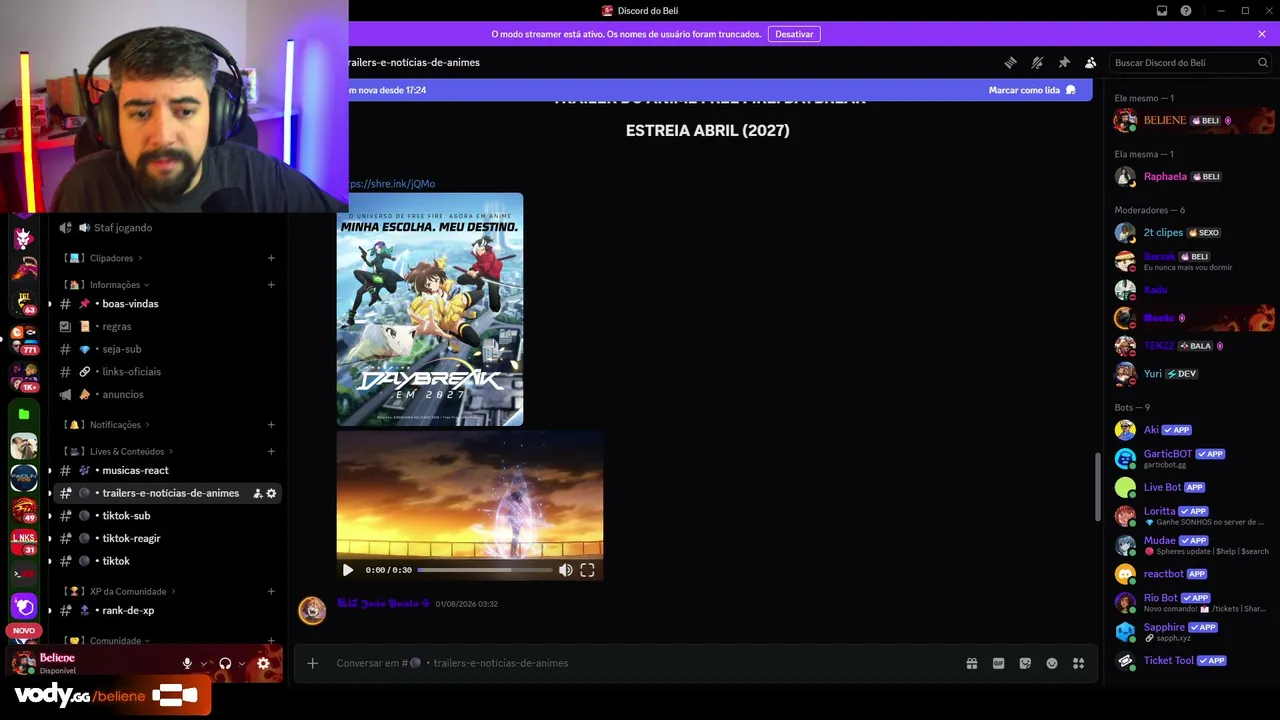Focus the Buscar Discord do Beli field

tap(1190, 63)
